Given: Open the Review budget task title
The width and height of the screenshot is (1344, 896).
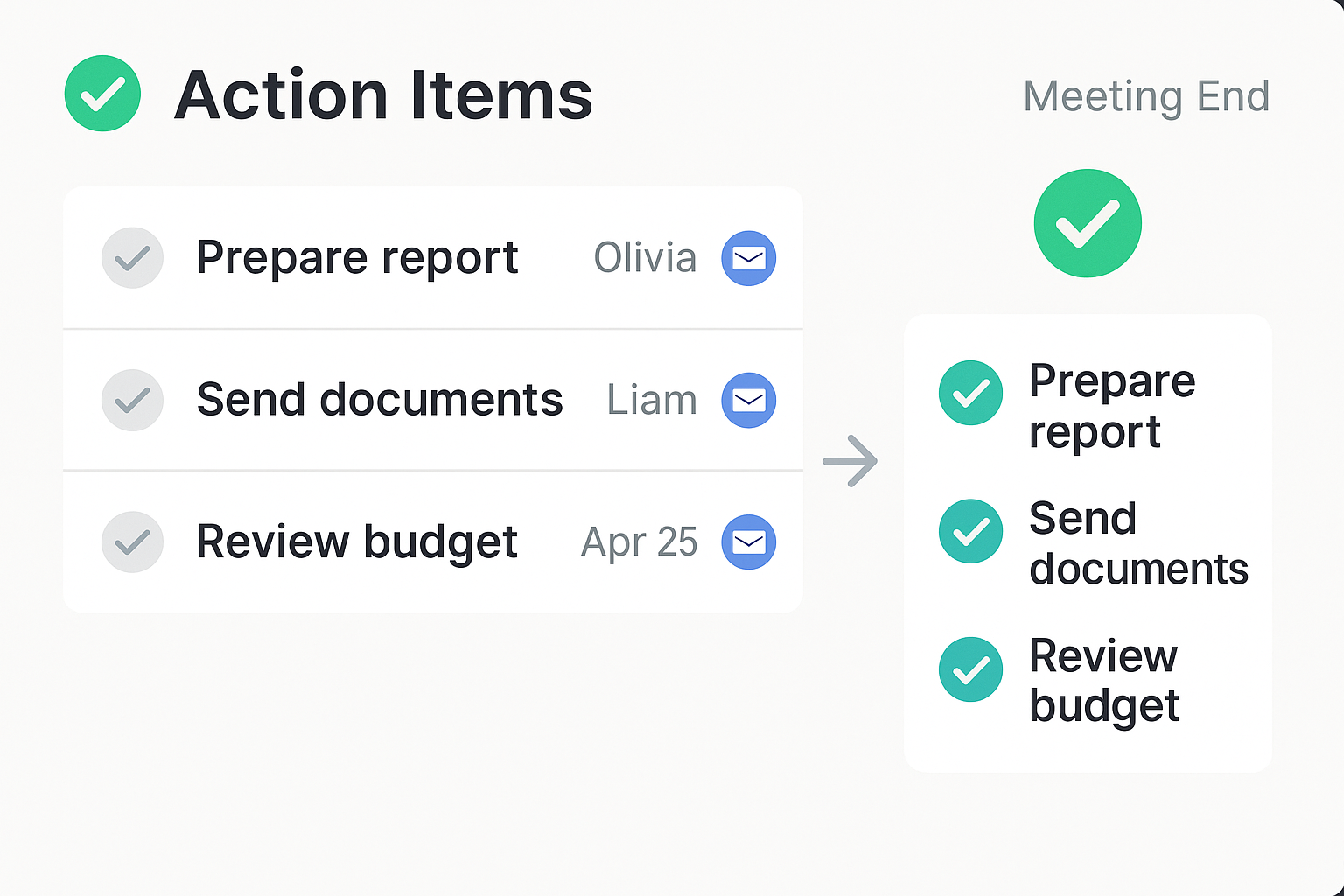Looking at the screenshot, I should point(357,542).
